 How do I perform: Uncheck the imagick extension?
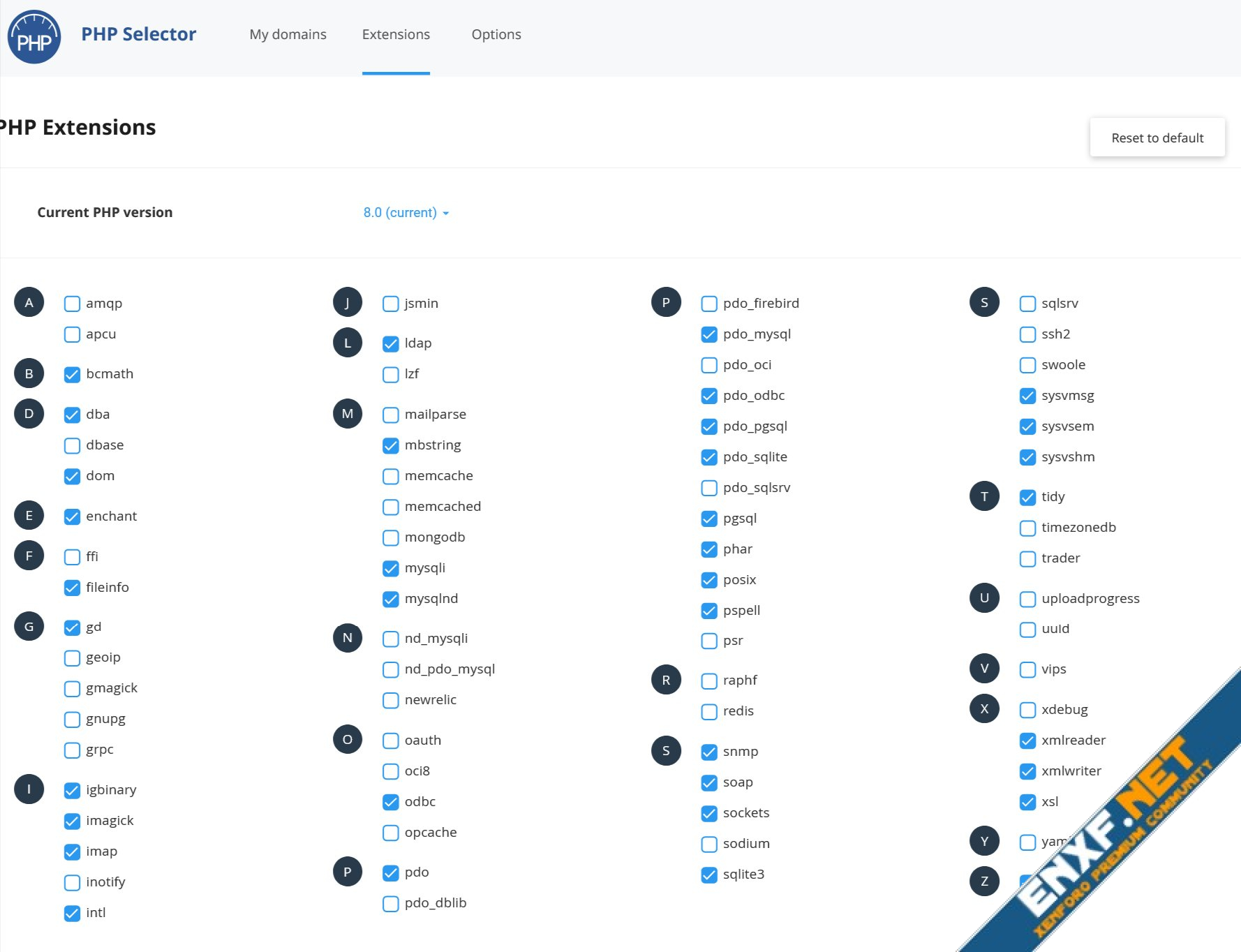(72, 821)
